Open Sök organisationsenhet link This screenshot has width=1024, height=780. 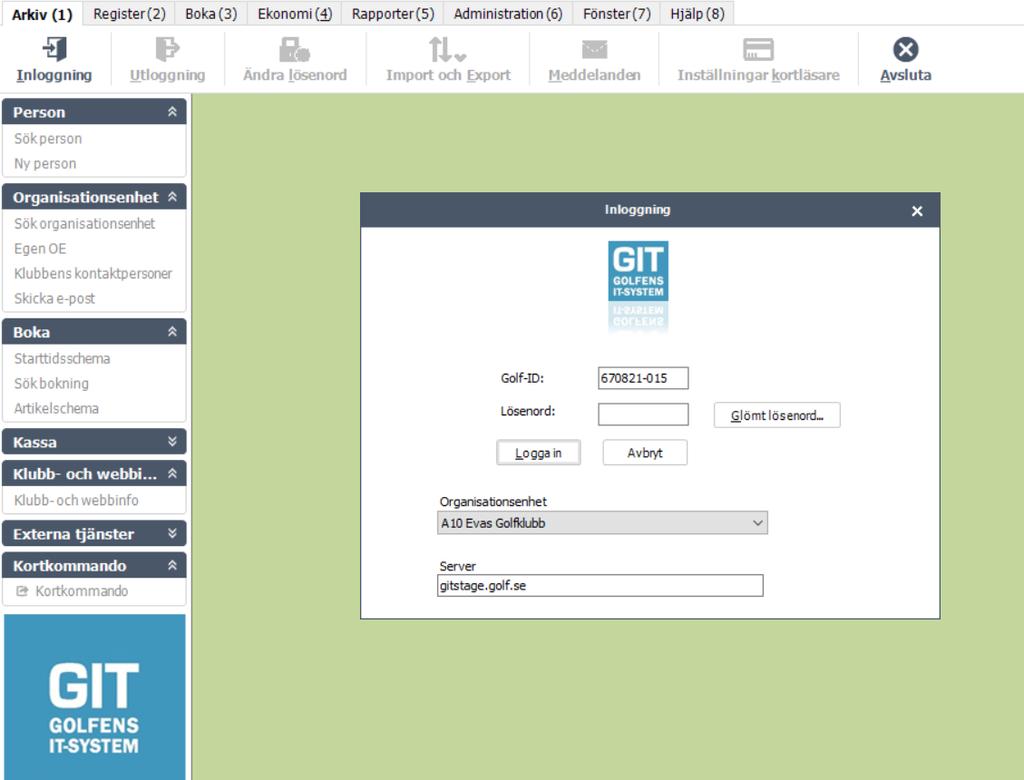tap(84, 223)
